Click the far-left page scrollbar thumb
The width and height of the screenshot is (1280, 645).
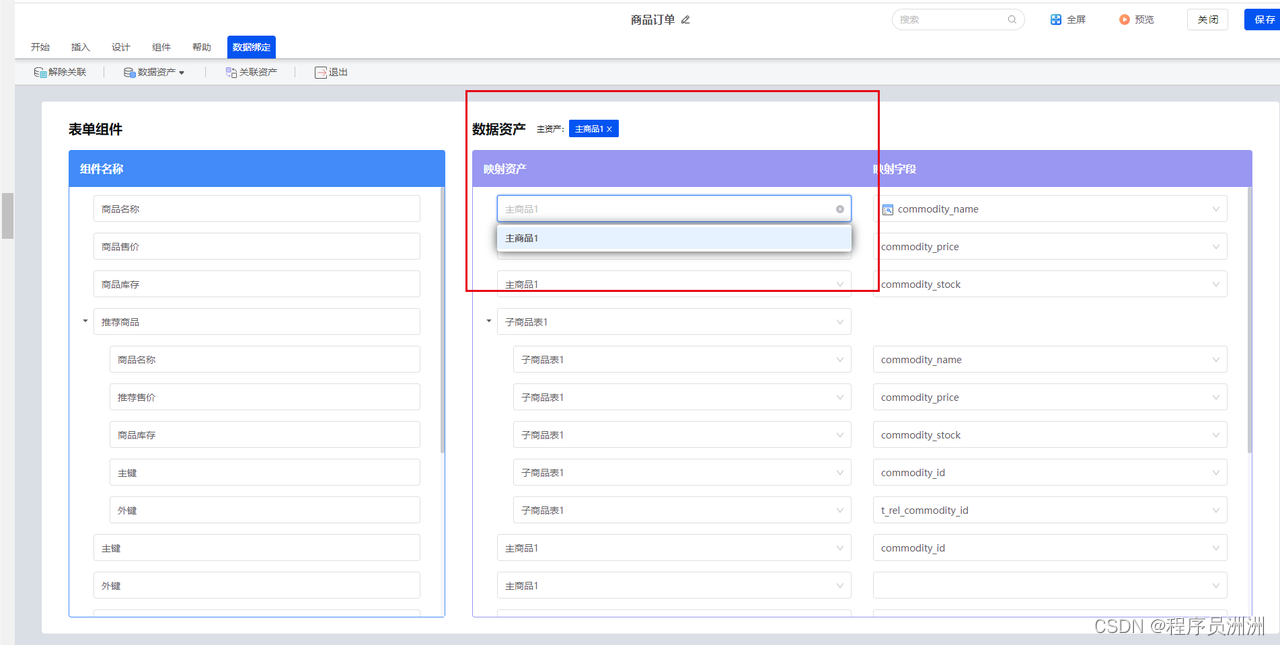pyautogui.click(x=7, y=215)
